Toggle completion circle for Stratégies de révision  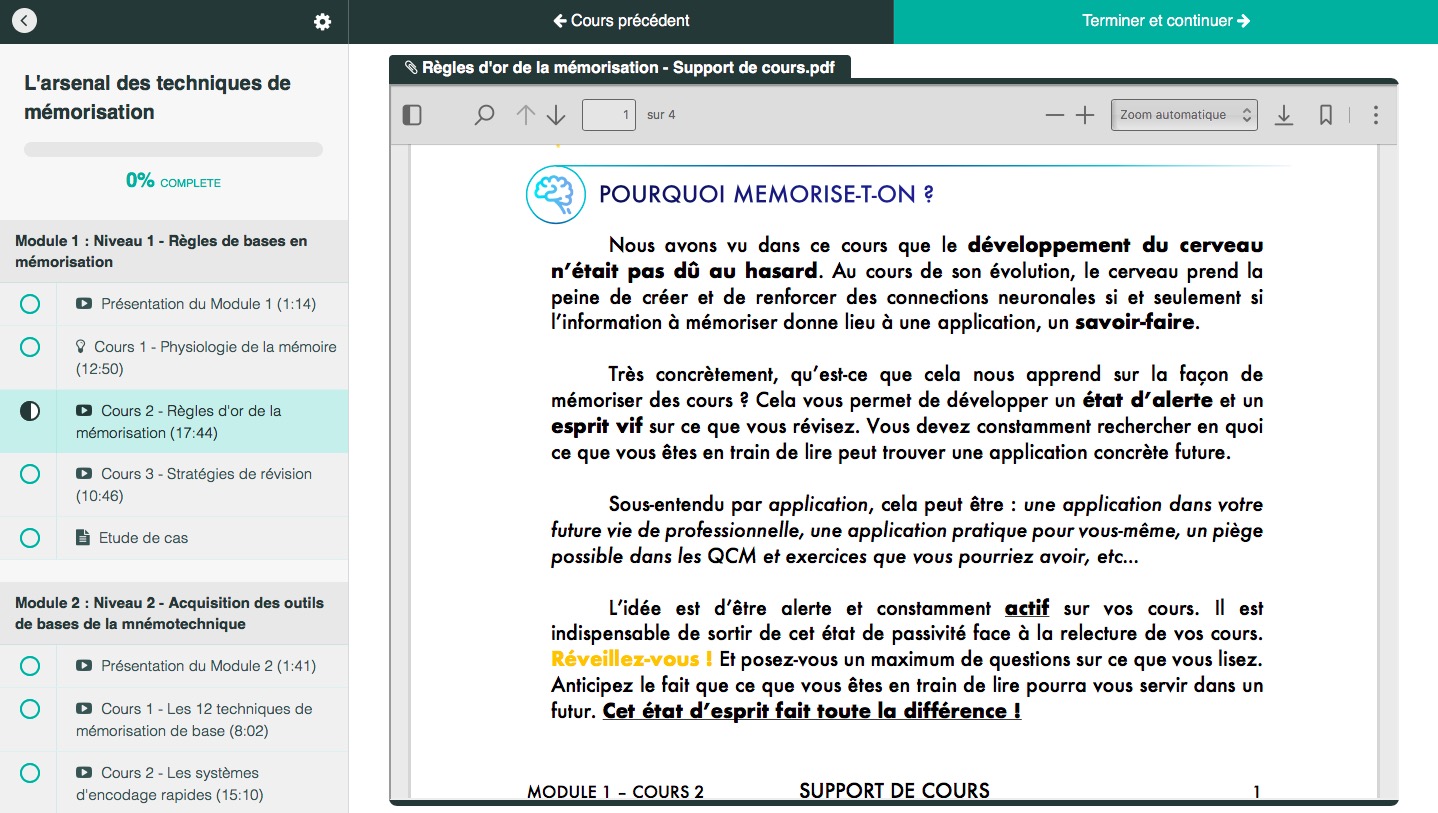(x=30, y=474)
